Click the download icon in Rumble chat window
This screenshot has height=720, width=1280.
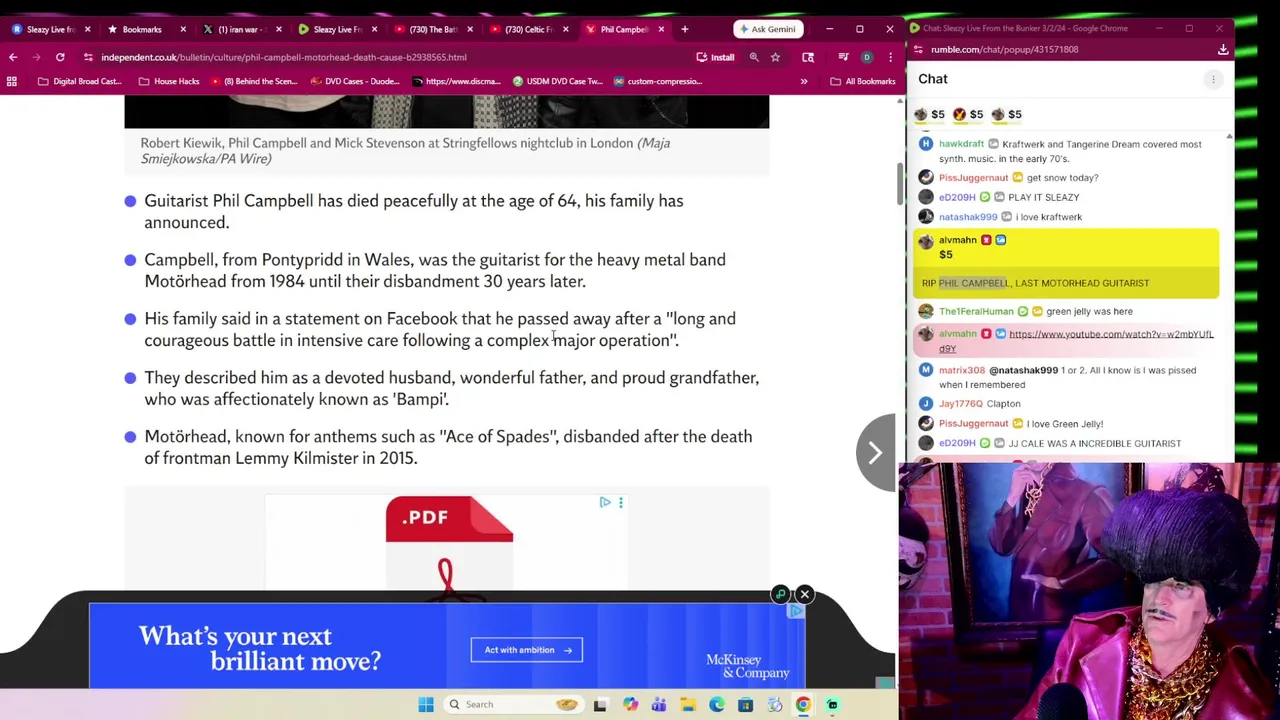click(x=1223, y=49)
